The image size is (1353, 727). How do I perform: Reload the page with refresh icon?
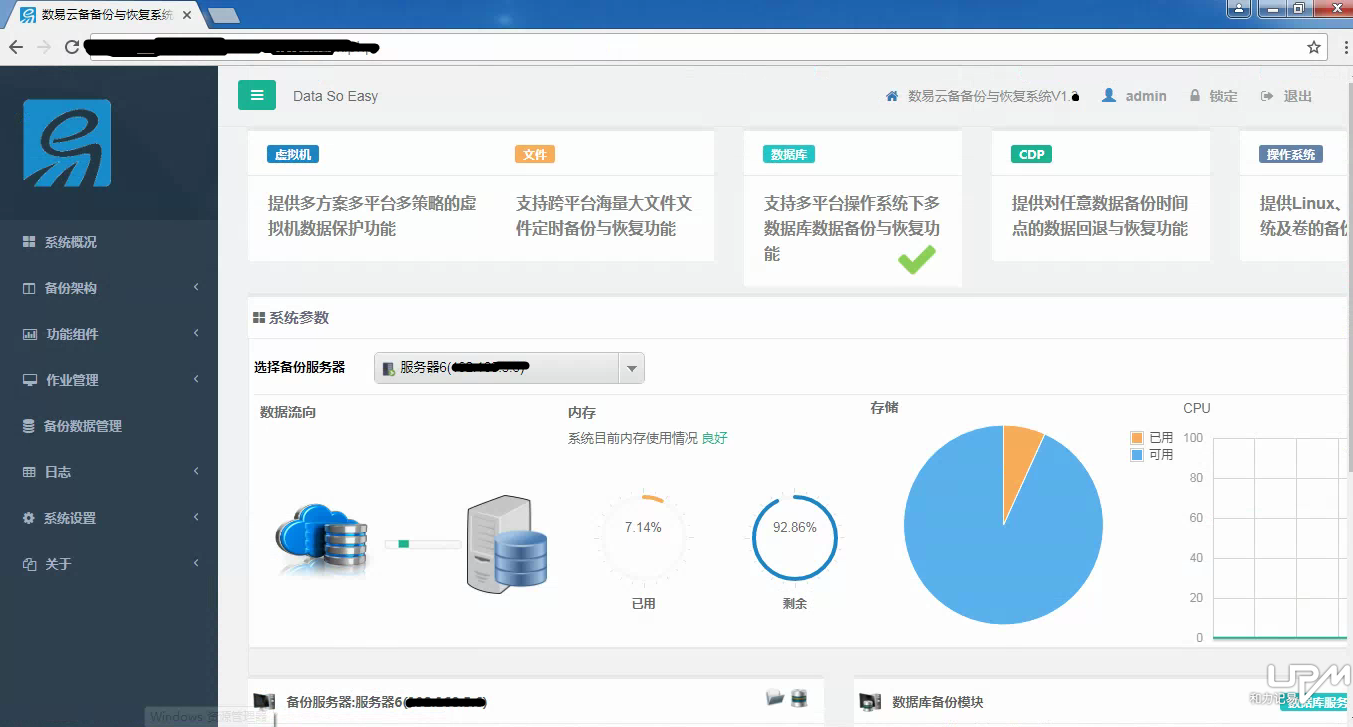tap(72, 47)
